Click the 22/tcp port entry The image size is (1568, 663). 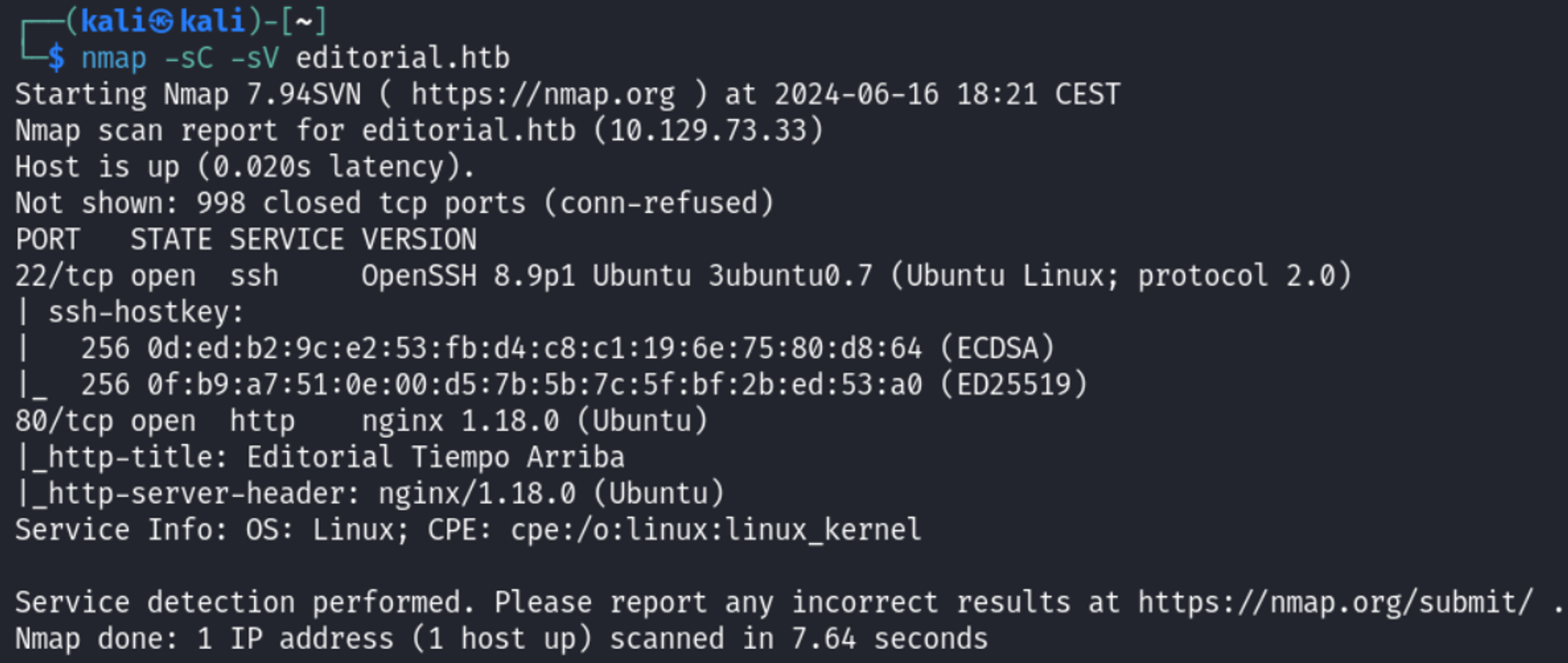tap(64, 276)
